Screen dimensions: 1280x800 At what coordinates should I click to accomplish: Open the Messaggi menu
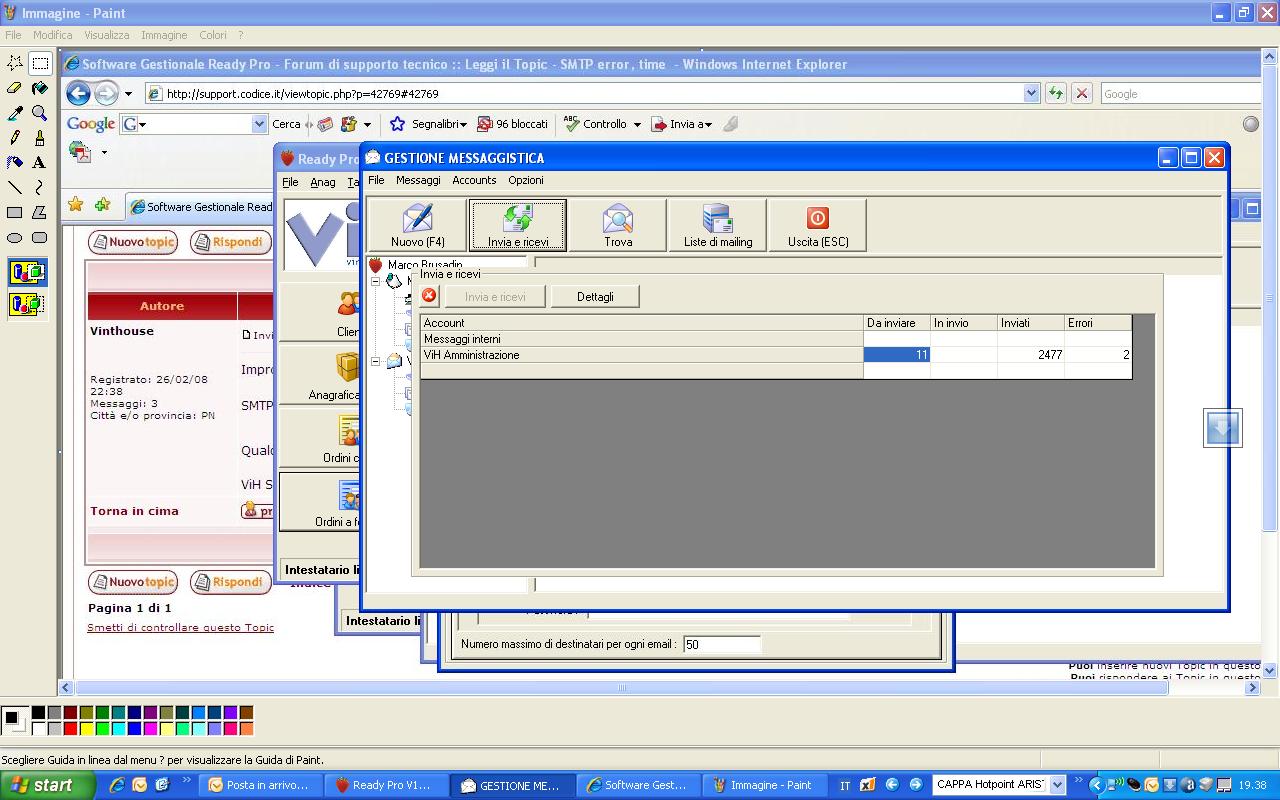(418, 180)
